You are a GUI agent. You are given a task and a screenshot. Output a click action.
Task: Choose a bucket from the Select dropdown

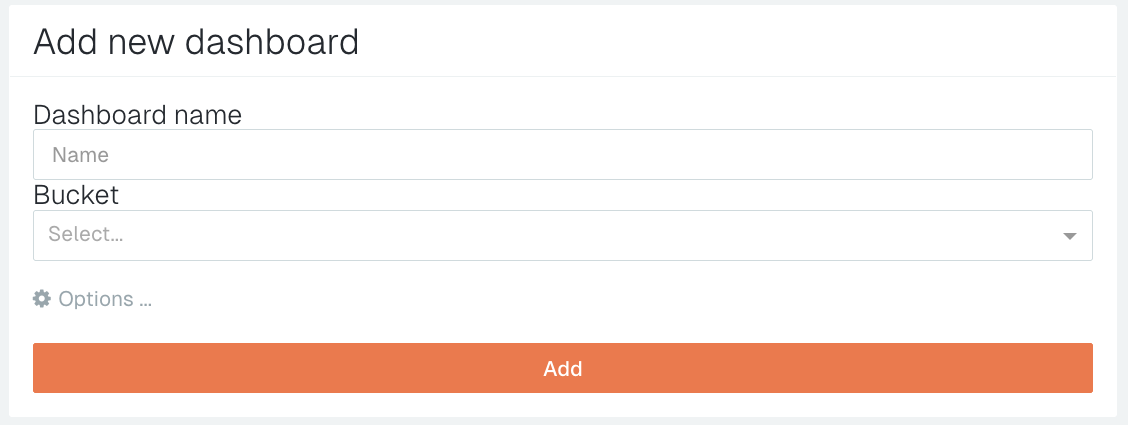pyautogui.click(x=562, y=235)
